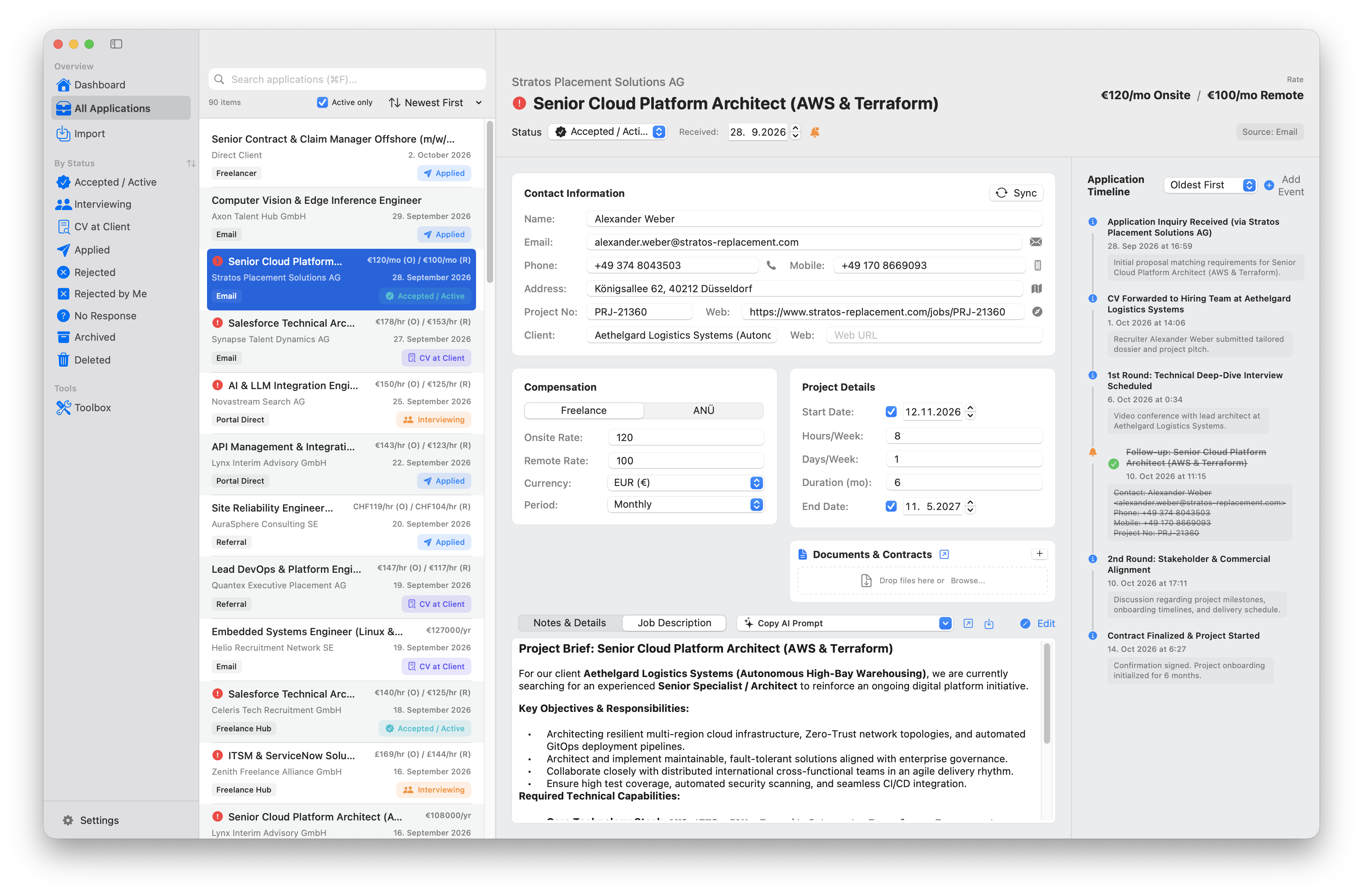Screen dimensions: 1363x896
Task: Click the Sync button
Action: coord(1016,193)
